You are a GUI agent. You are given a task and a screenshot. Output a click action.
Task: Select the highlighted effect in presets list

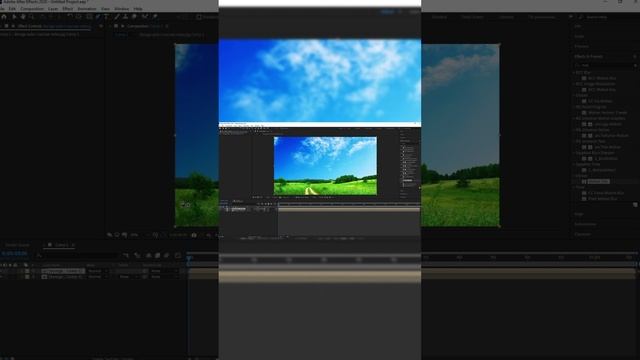[598, 181]
